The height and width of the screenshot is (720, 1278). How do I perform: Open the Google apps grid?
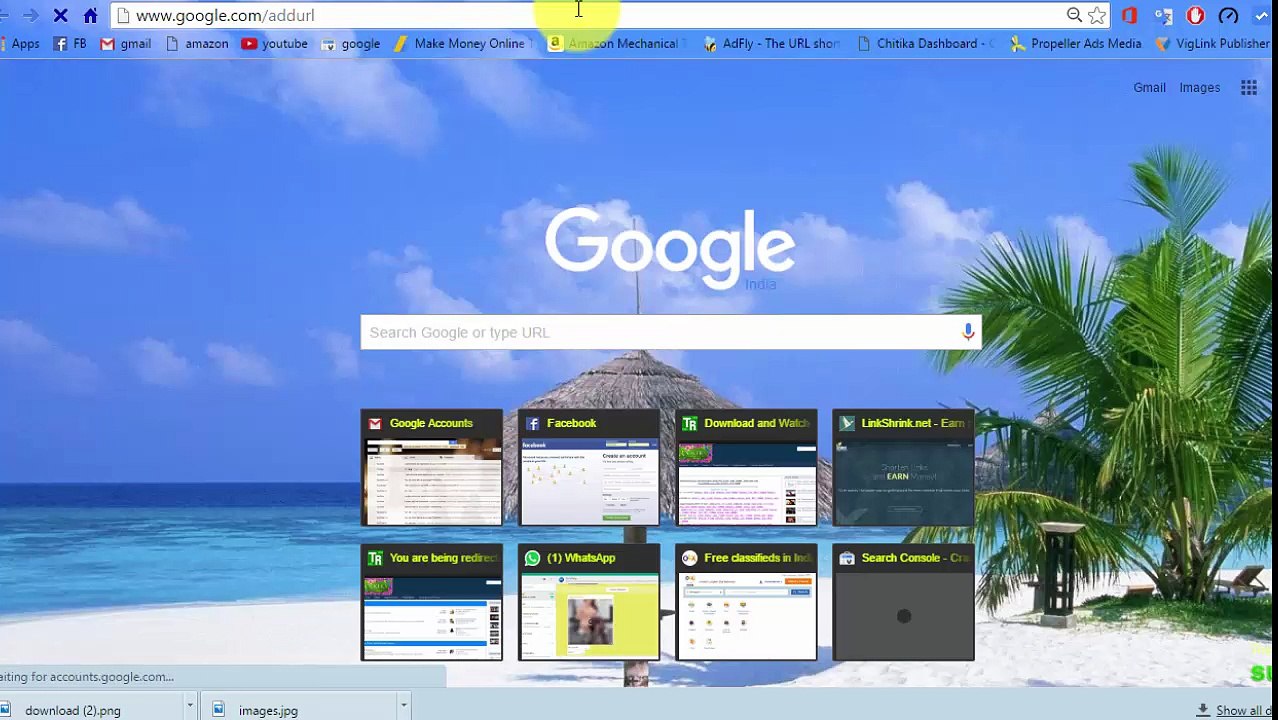click(1249, 88)
